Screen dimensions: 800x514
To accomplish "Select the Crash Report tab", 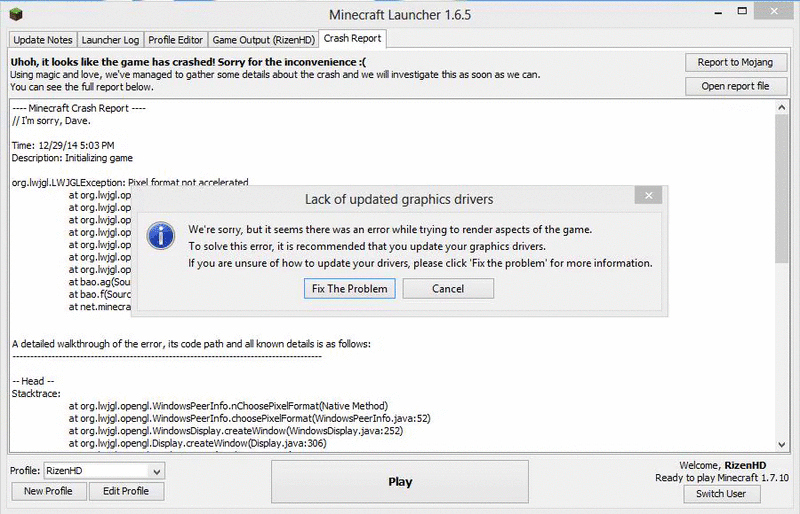I will 352,39.
